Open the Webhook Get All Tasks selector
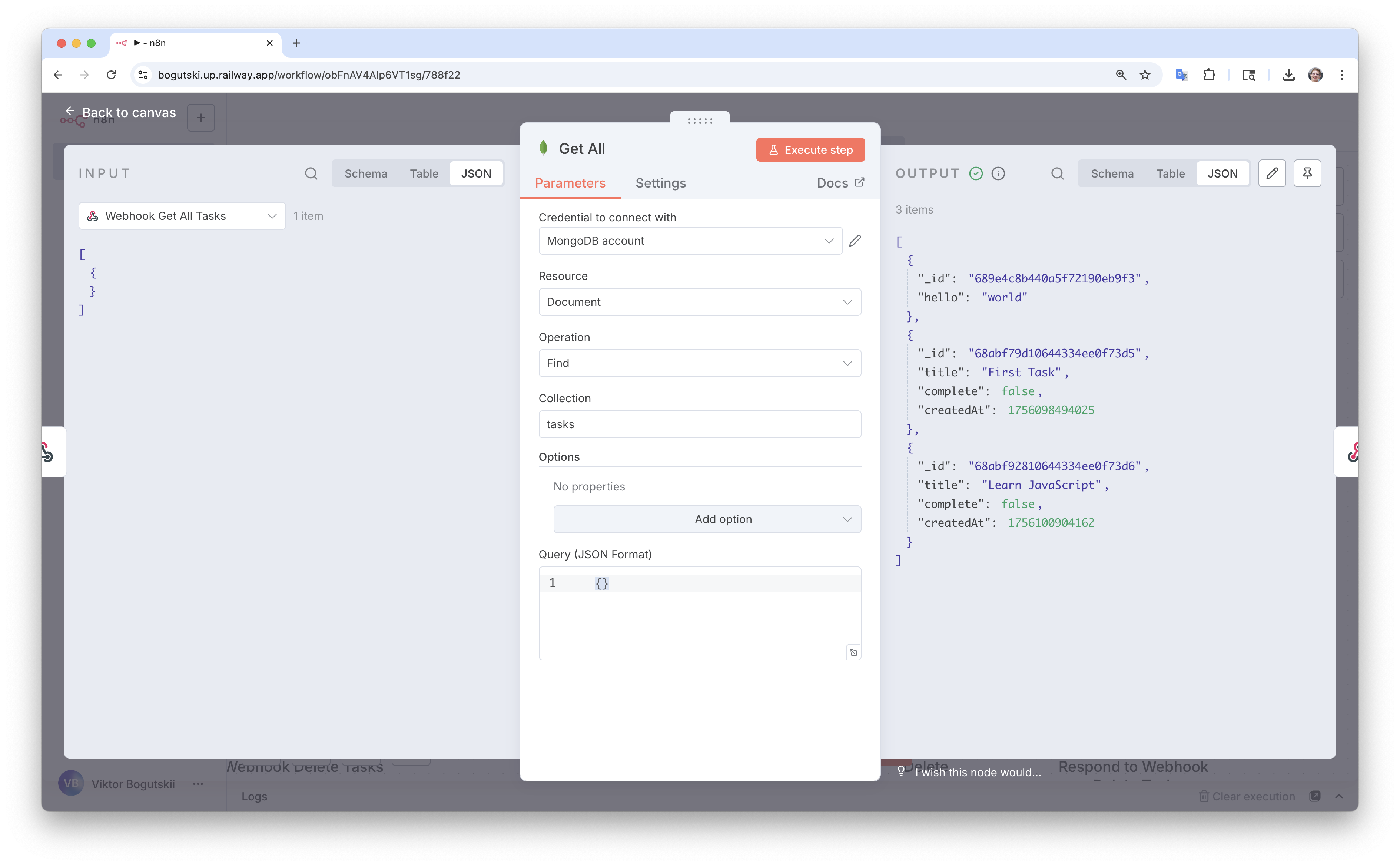 [182, 216]
